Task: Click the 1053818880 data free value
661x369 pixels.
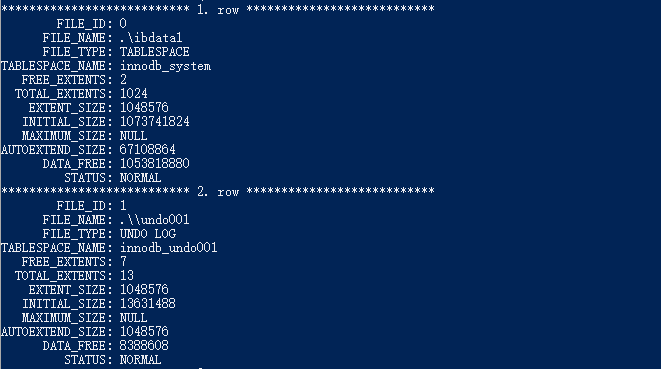Action: (154, 164)
